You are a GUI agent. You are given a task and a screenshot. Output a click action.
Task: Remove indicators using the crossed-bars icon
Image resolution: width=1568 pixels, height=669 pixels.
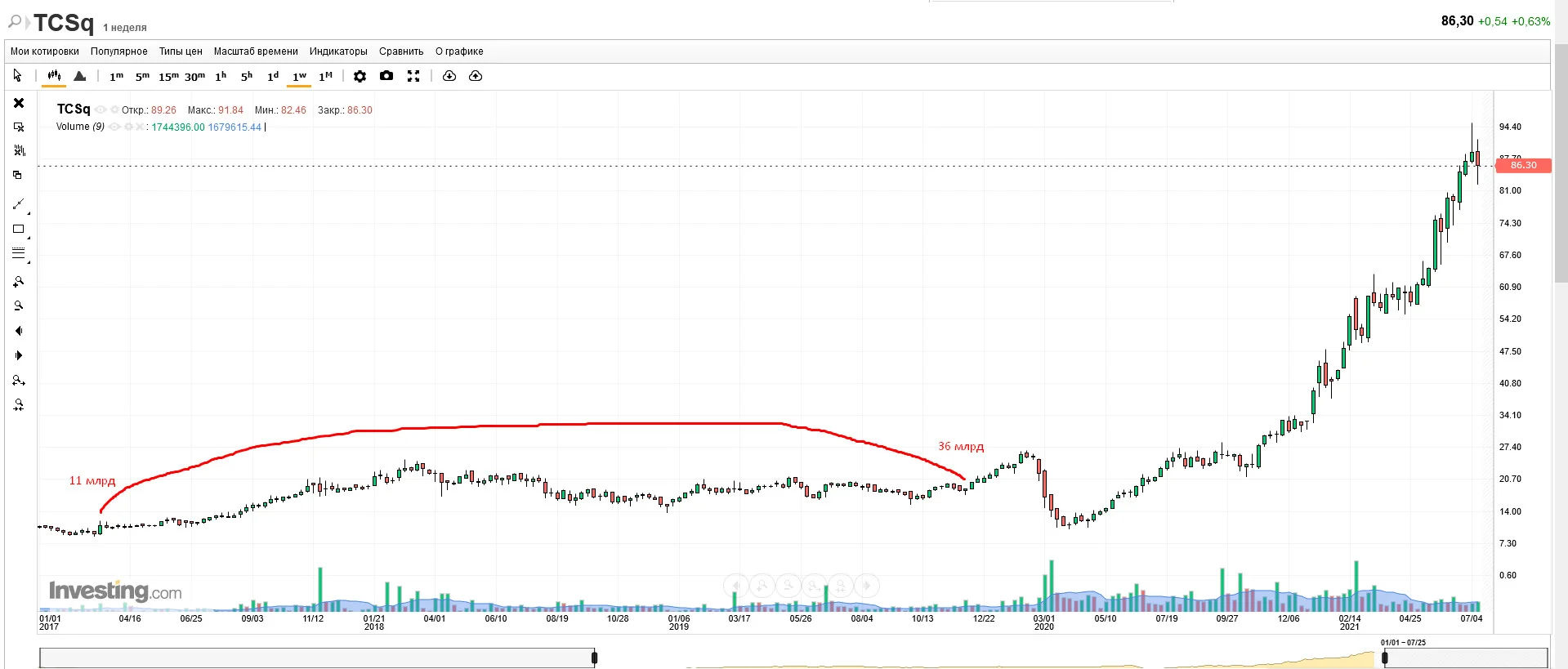(x=19, y=151)
